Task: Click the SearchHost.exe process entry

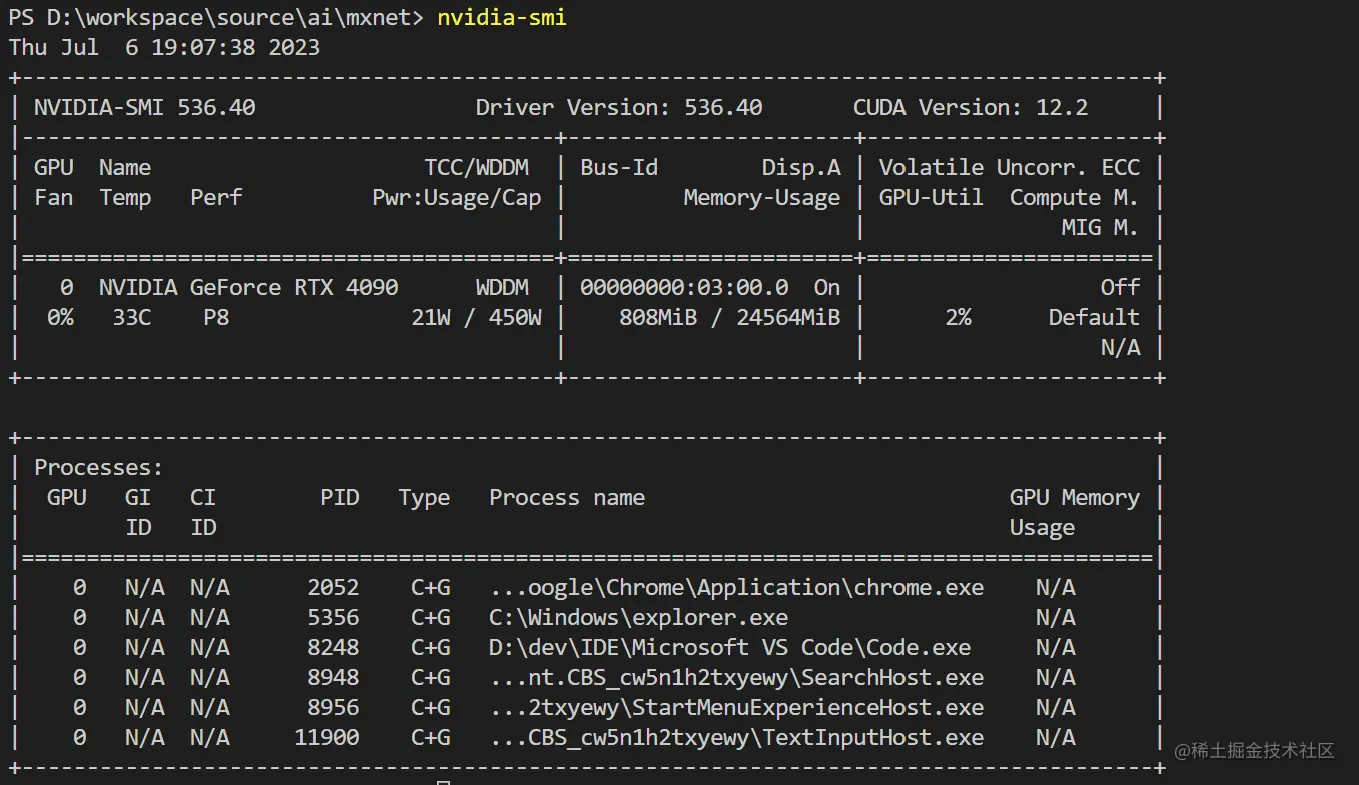Action: pos(736,677)
